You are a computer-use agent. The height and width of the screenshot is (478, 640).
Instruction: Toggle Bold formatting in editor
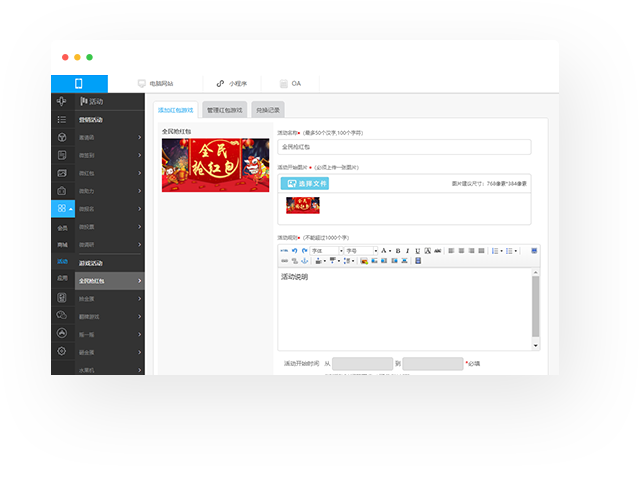point(398,251)
